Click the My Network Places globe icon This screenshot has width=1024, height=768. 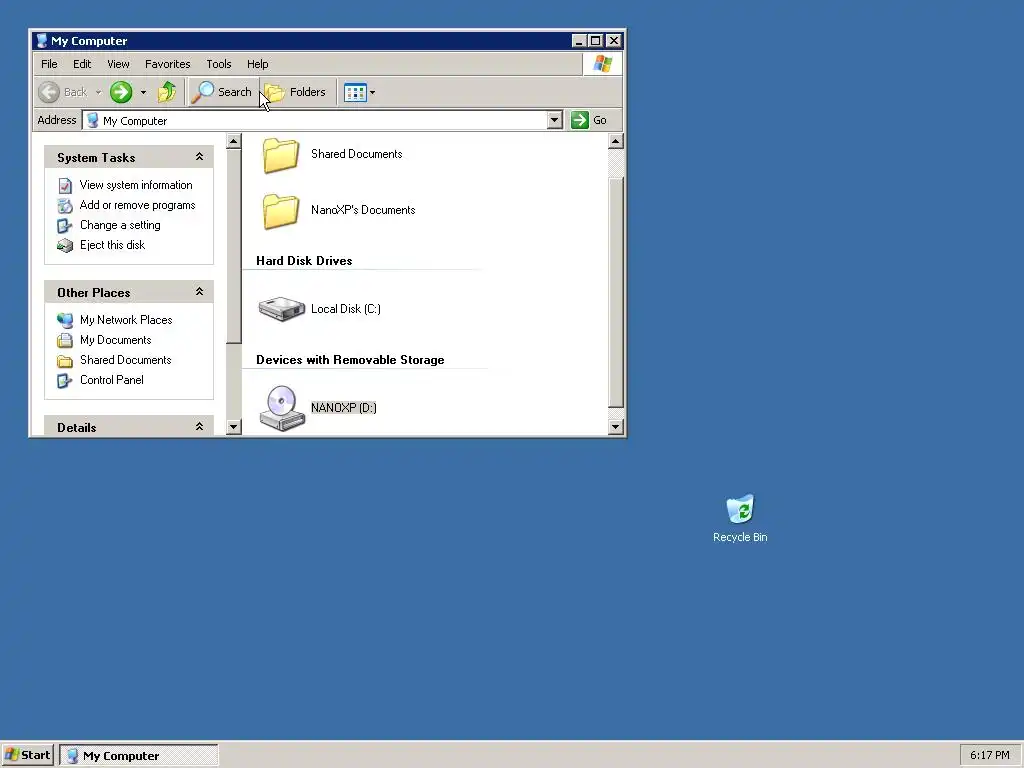tap(65, 320)
